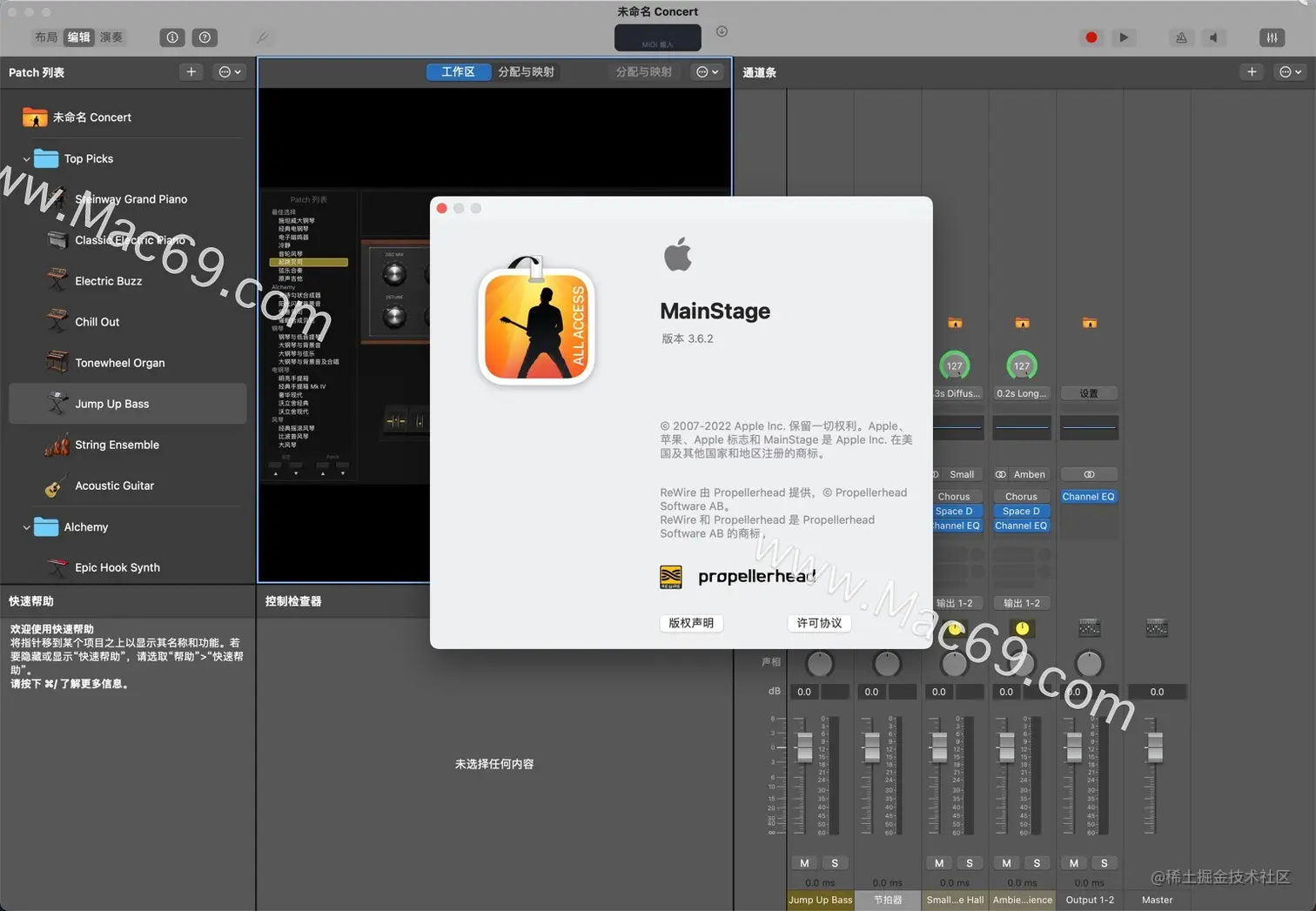Viewport: 1316px width, 911px height.
Task: Click the EQ thumbnail on Output 1-2 strip
Action: (x=1089, y=427)
